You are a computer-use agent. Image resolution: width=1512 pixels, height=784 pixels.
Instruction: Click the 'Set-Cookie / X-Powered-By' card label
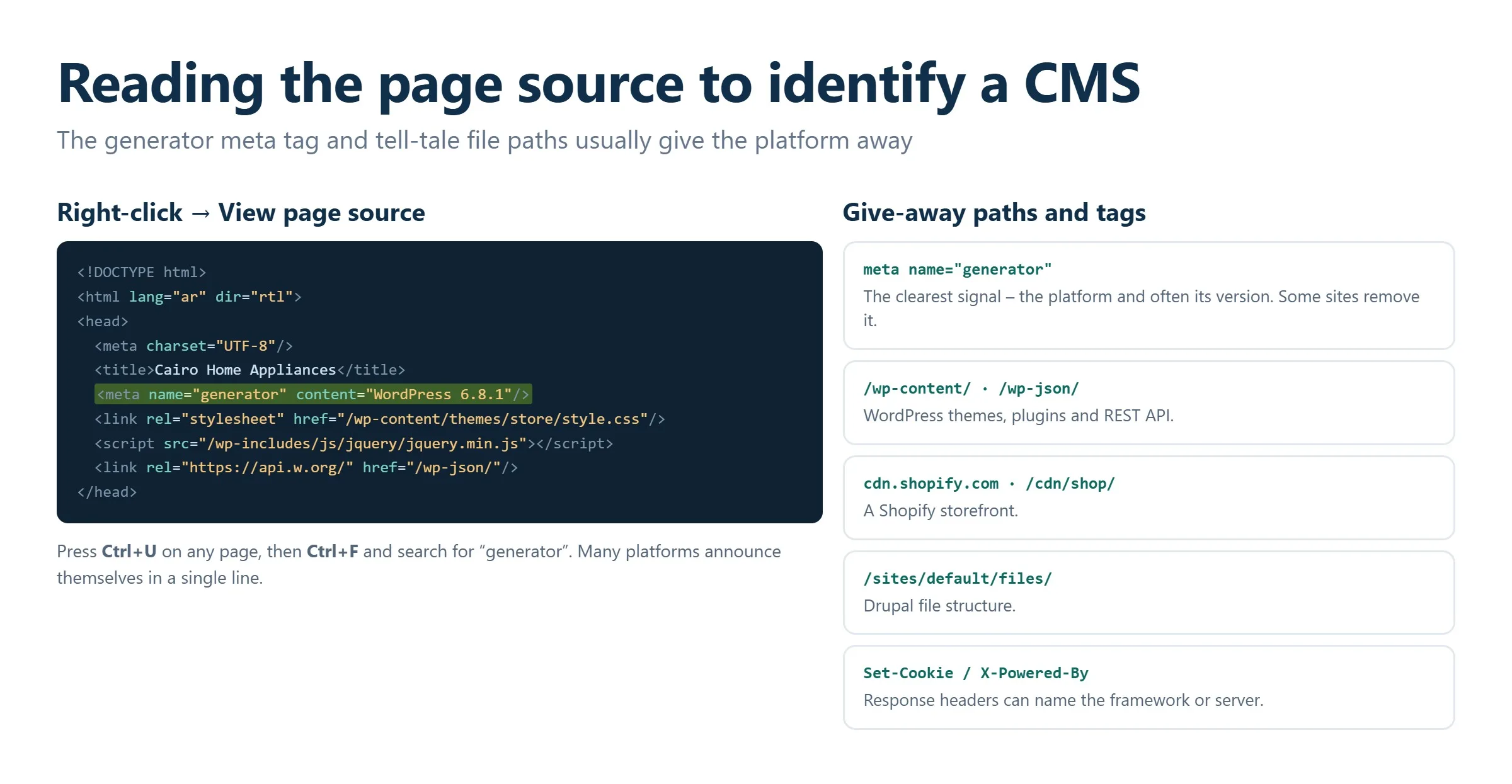click(976, 673)
